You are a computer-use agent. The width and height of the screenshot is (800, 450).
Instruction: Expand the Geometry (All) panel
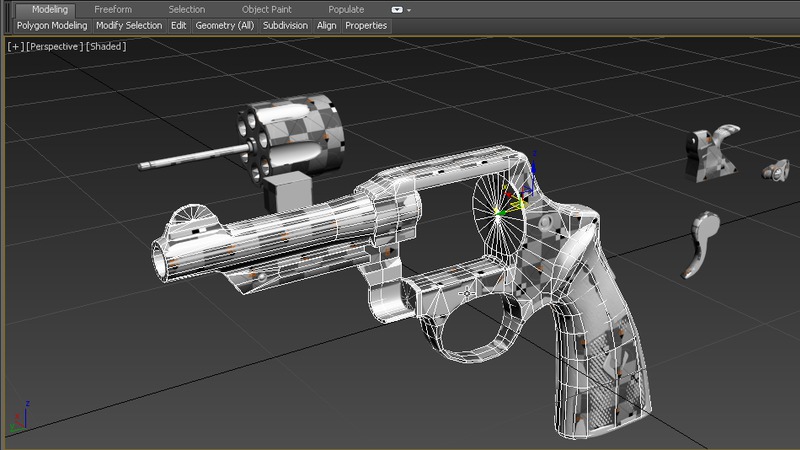(x=225, y=25)
